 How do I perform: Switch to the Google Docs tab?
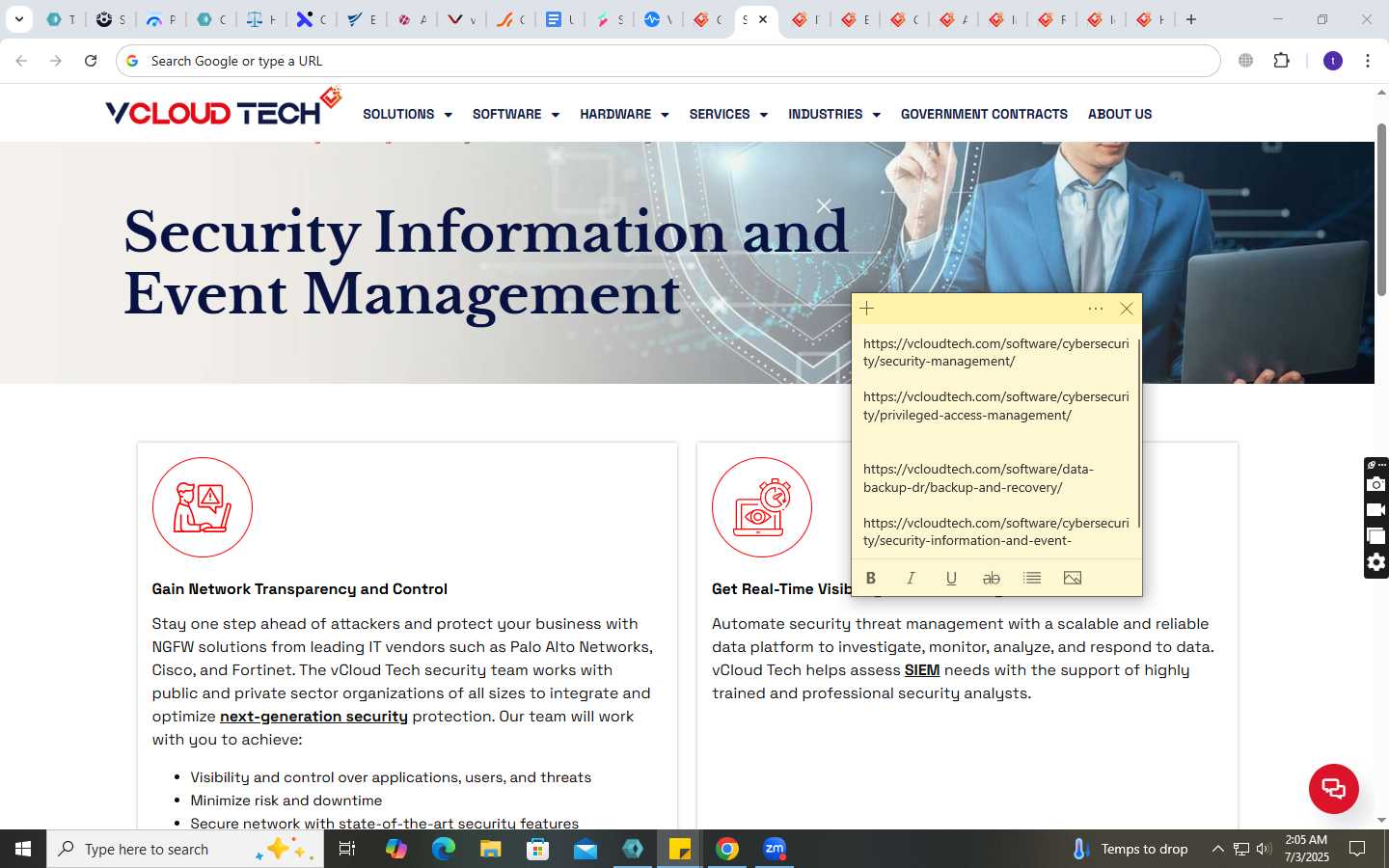tap(559, 19)
